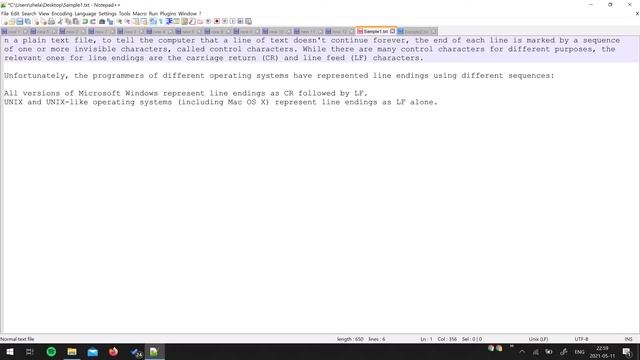Play back the recorded macro icon

pyautogui.click(x=232, y=21)
